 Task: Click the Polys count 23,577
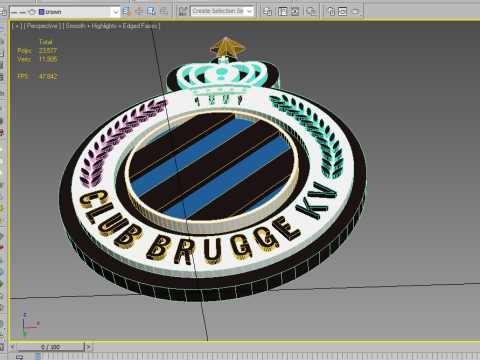(x=48, y=51)
